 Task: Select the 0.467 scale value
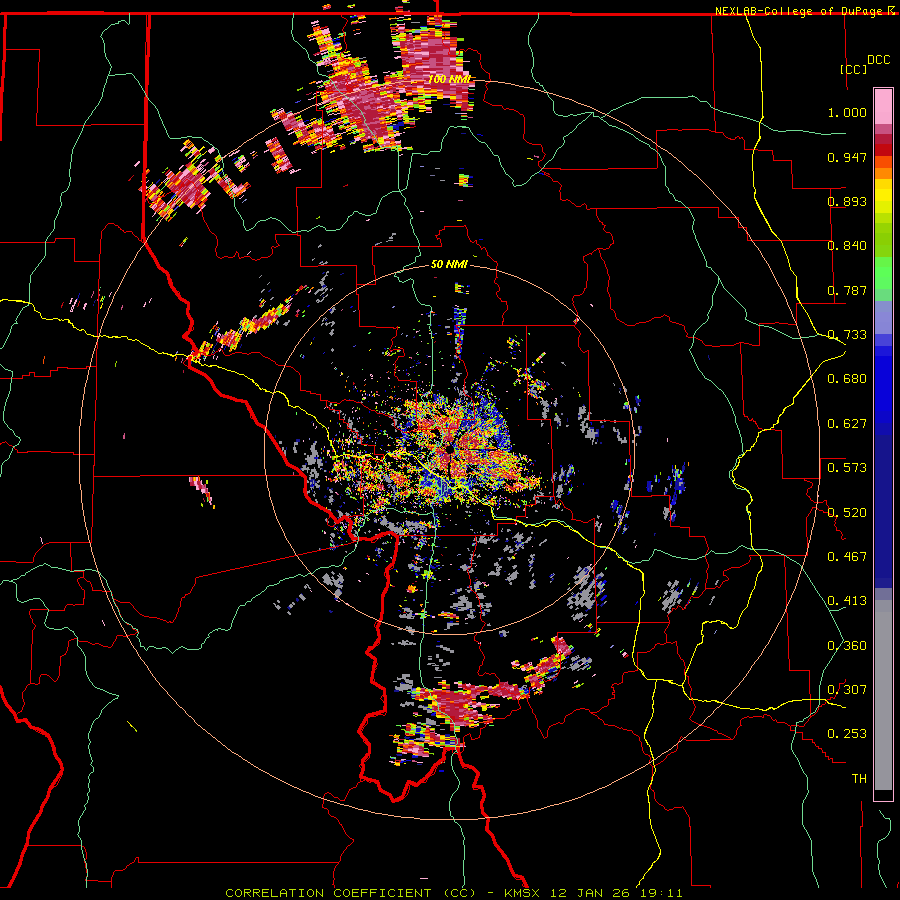tap(847, 556)
